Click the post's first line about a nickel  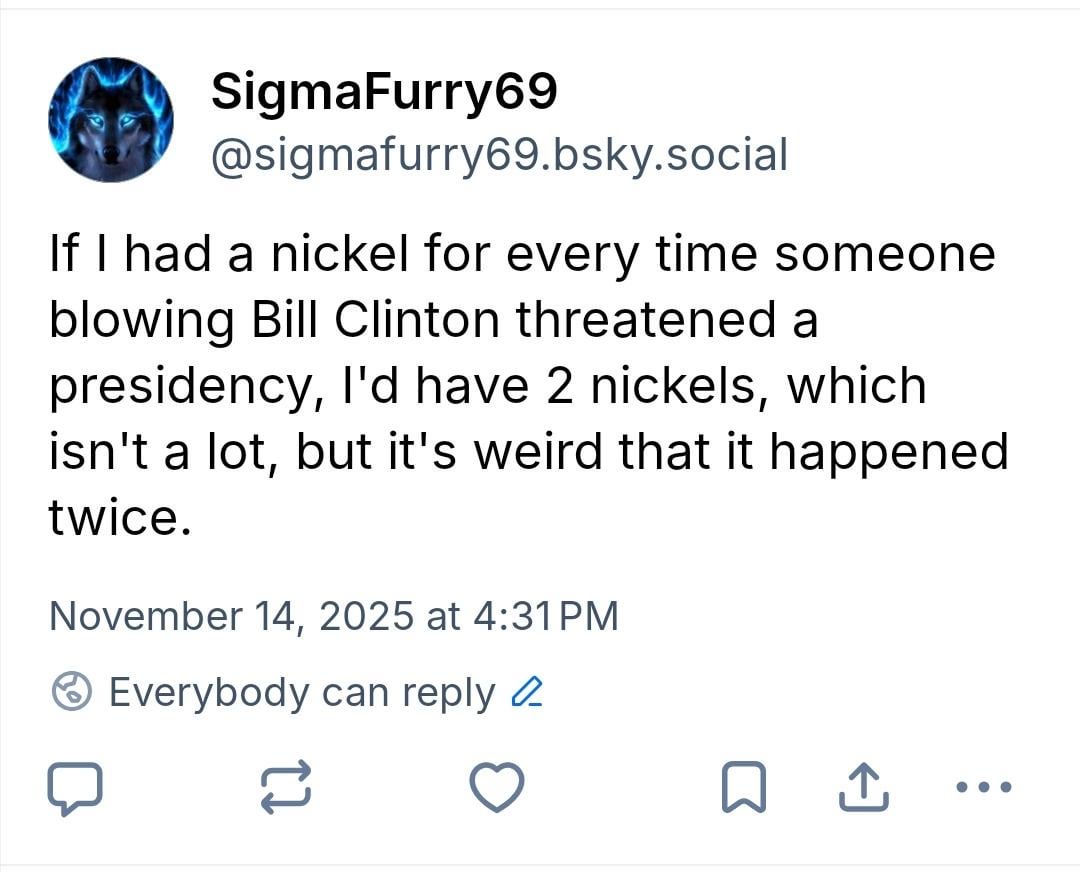(x=521, y=254)
